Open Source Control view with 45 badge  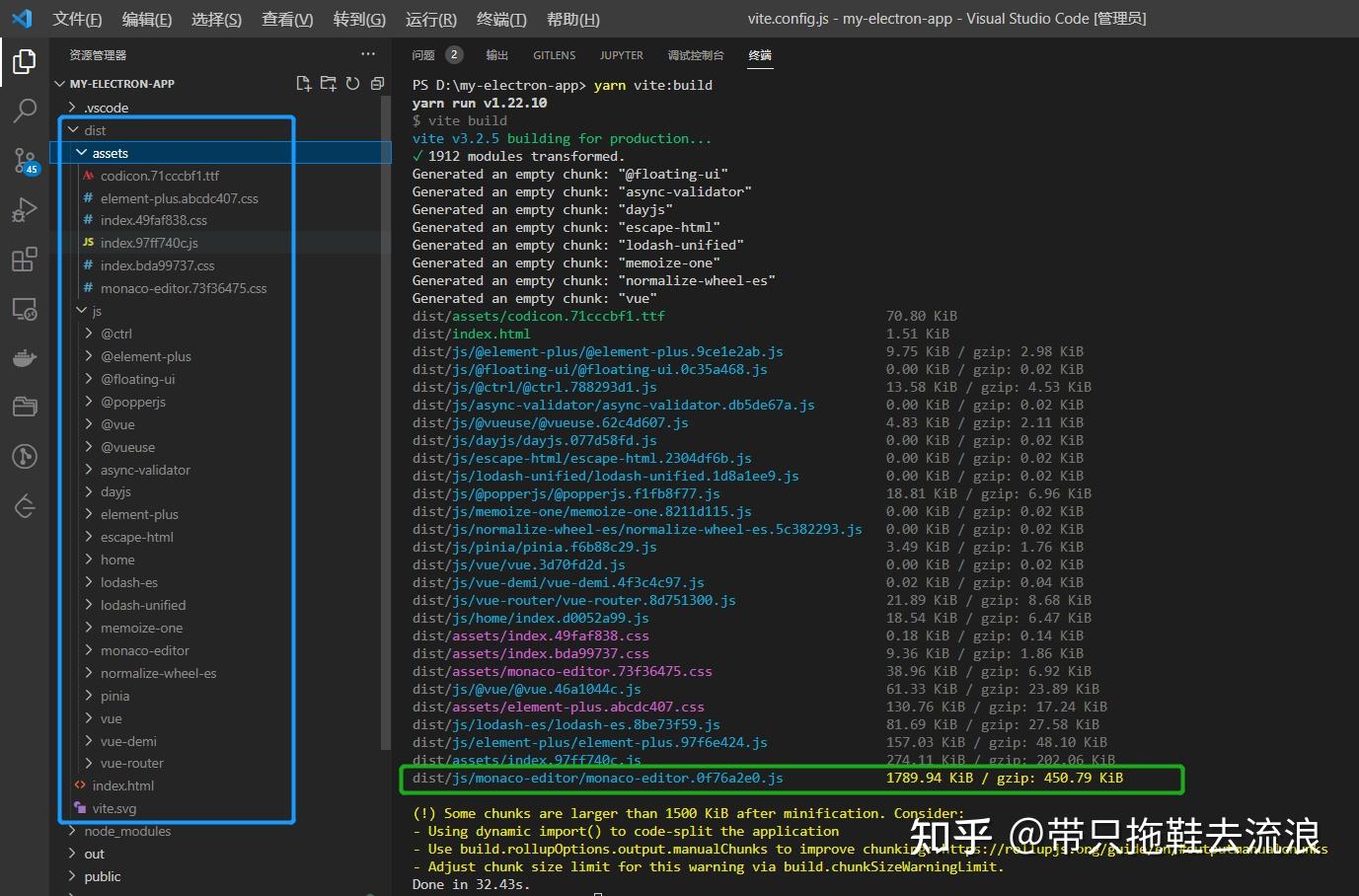25,160
